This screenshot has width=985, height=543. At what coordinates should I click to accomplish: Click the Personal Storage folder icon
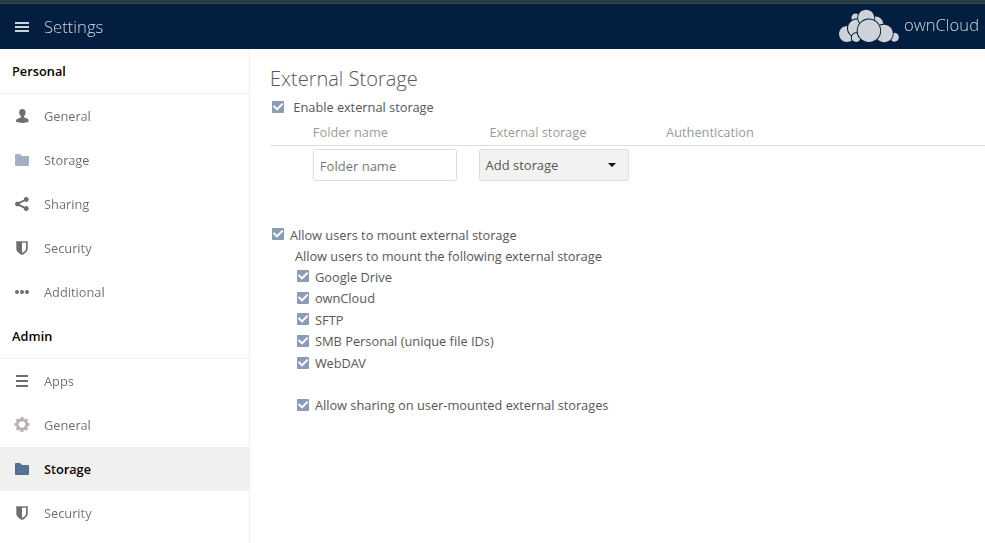(22, 160)
